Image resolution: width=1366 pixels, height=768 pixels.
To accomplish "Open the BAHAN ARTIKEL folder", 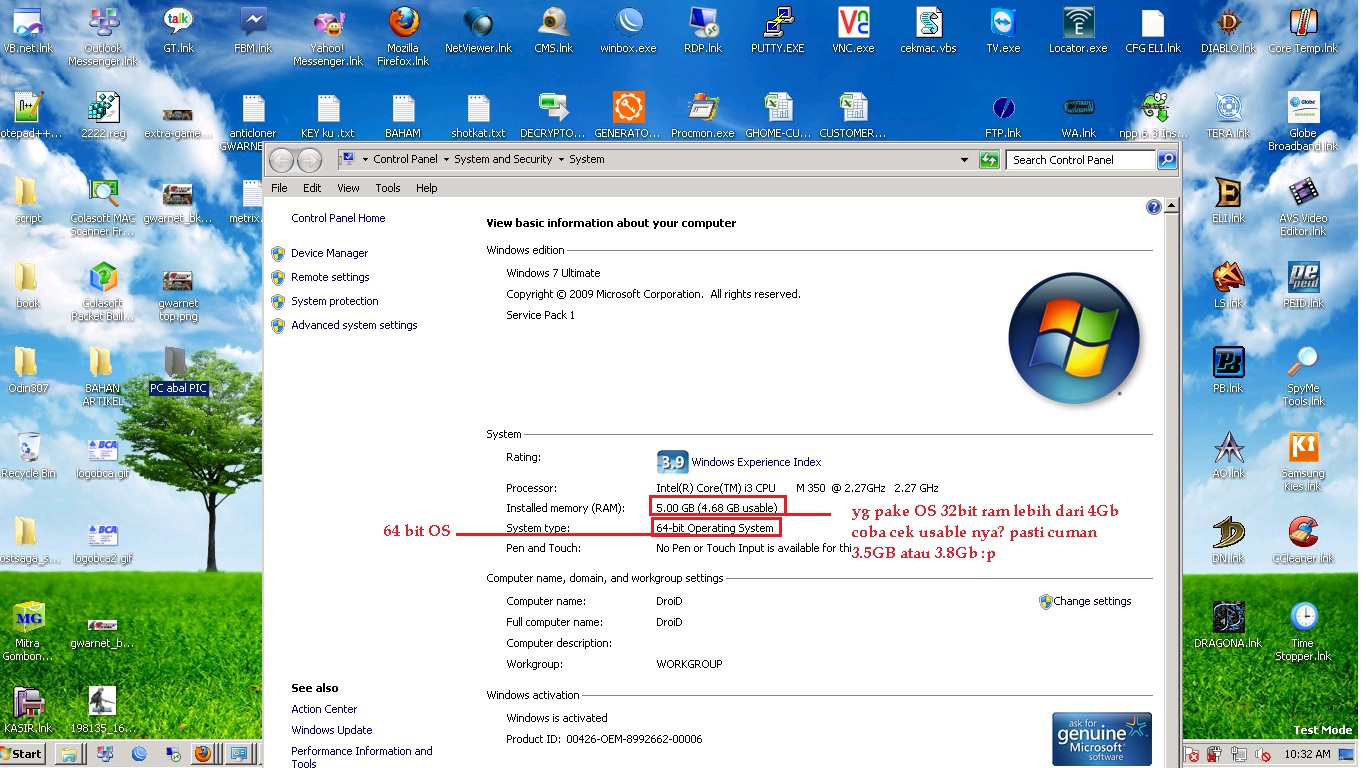I will (x=103, y=377).
